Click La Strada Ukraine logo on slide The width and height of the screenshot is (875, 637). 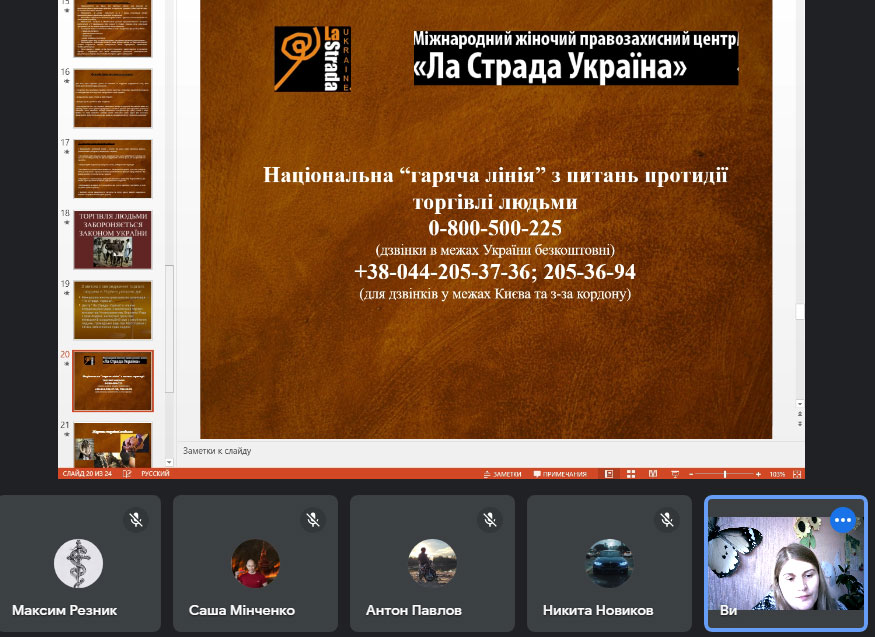click(x=312, y=59)
